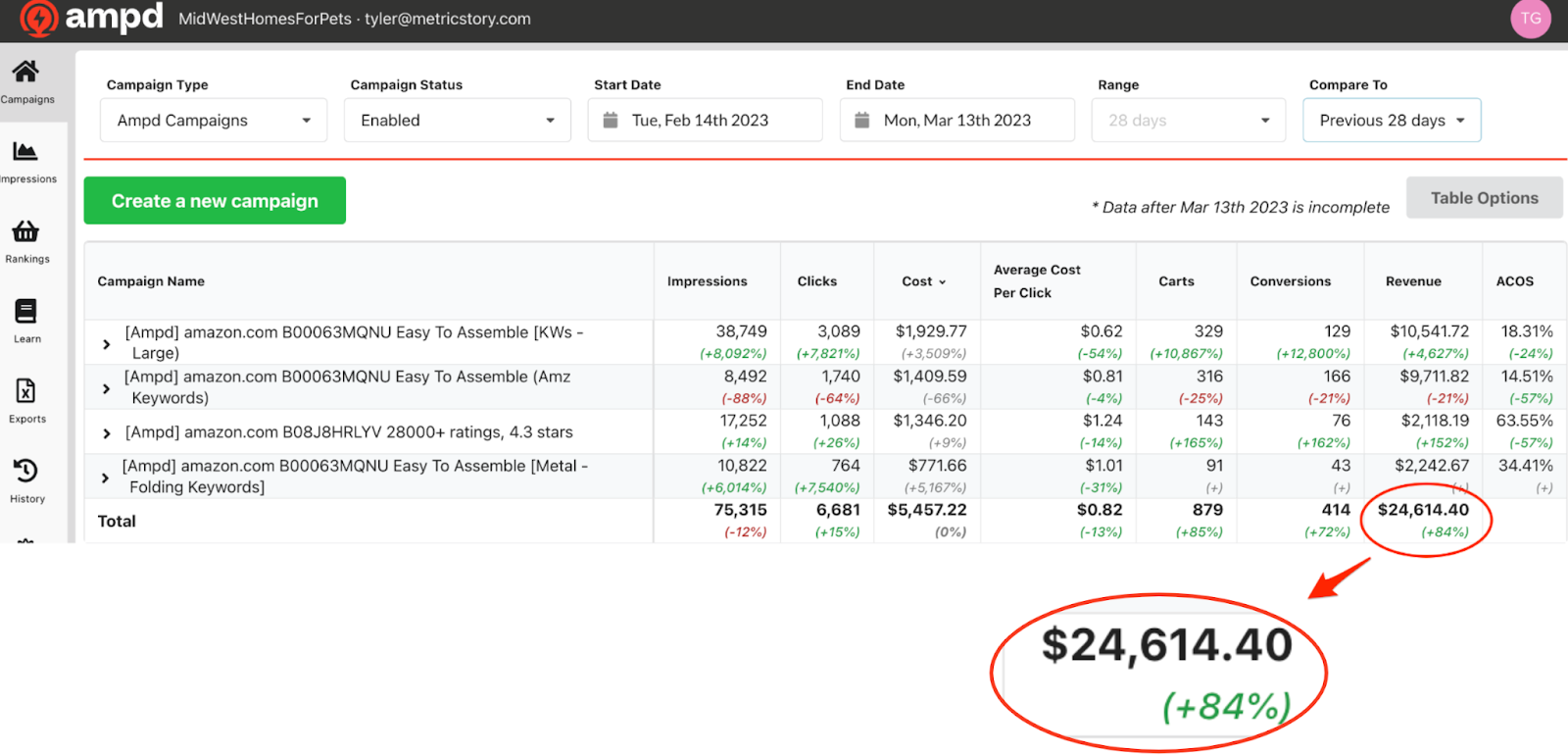This screenshot has height=755, width=1568.
Task: Open the Exports file icon in sidebar
Action: tap(25, 391)
